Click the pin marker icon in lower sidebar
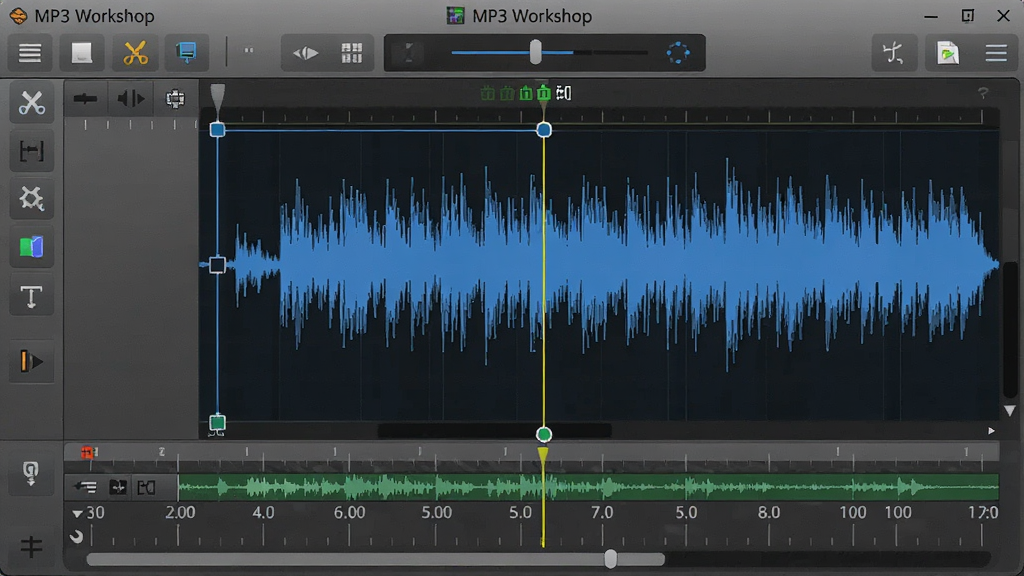The height and width of the screenshot is (576, 1024). pyautogui.click(x=31, y=473)
